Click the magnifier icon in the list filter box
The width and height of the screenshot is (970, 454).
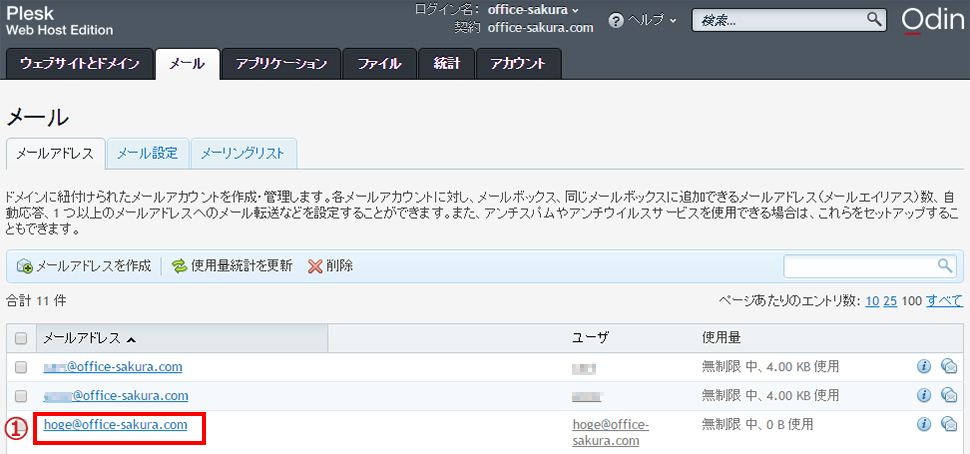[945, 266]
